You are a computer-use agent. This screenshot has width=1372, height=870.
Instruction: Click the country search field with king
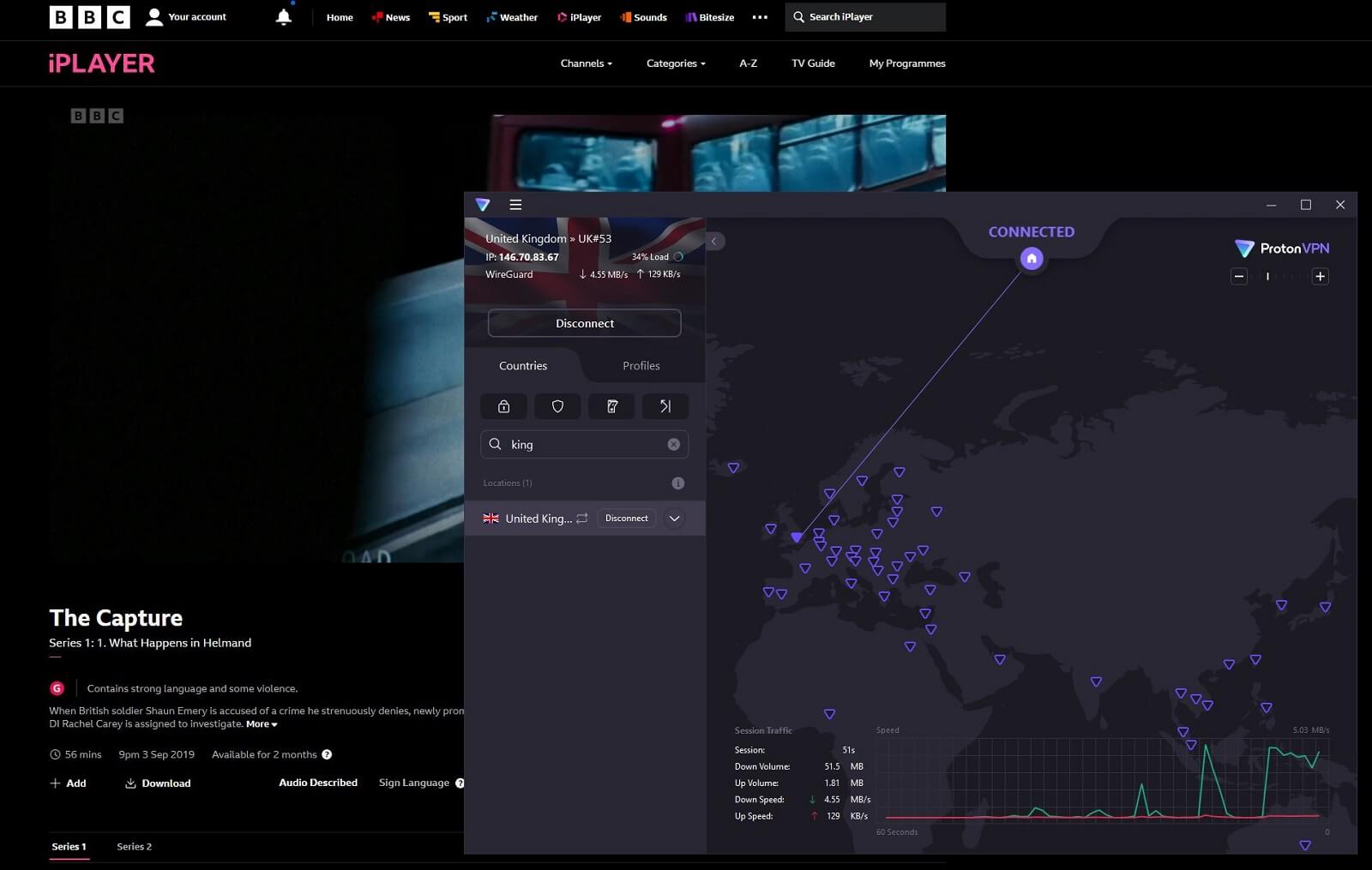pyautogui.click(x=585, y=445)
